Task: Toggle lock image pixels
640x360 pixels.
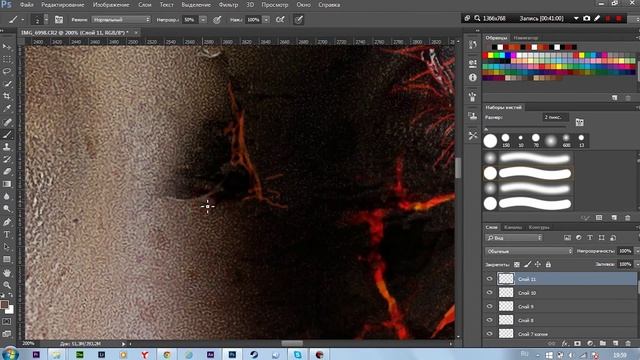Action: coord(527,264)
